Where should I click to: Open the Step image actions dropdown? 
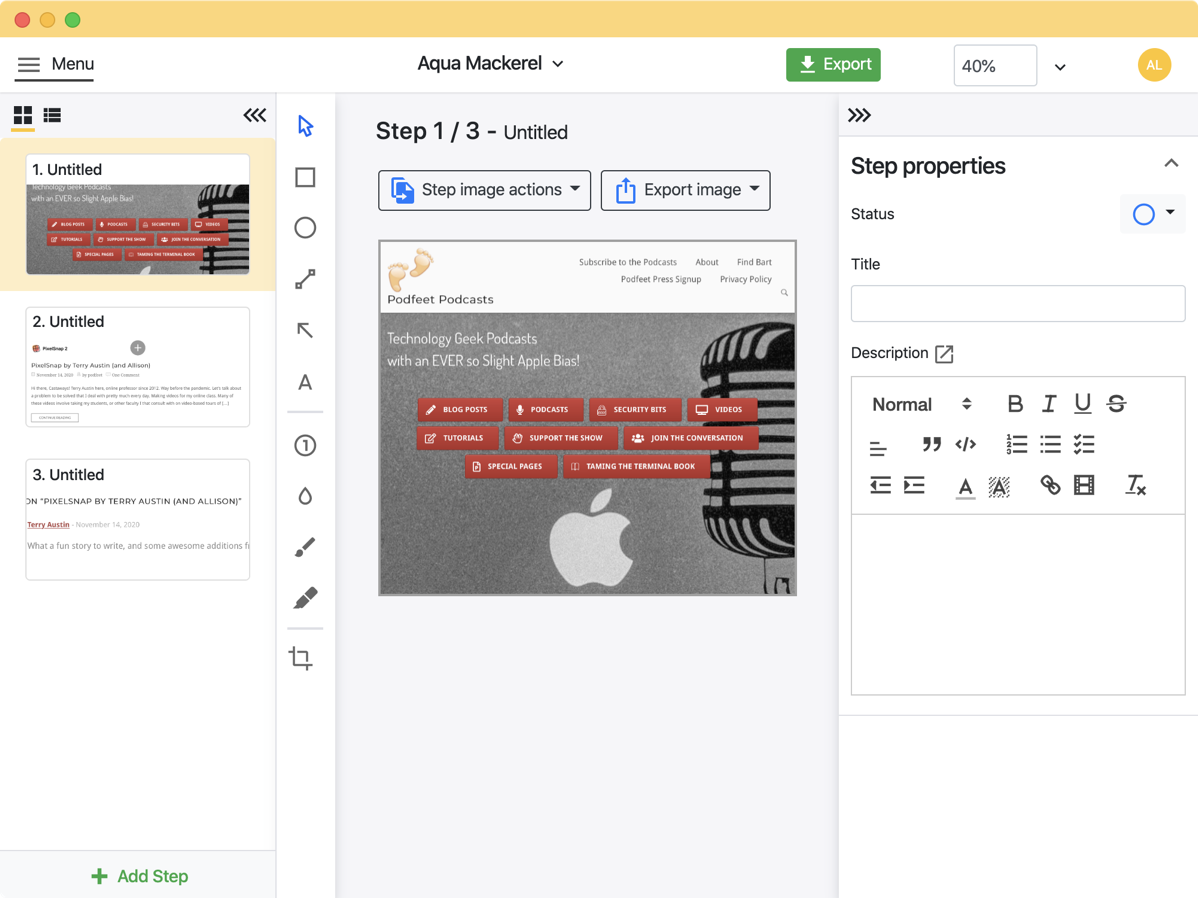(484, 190)
